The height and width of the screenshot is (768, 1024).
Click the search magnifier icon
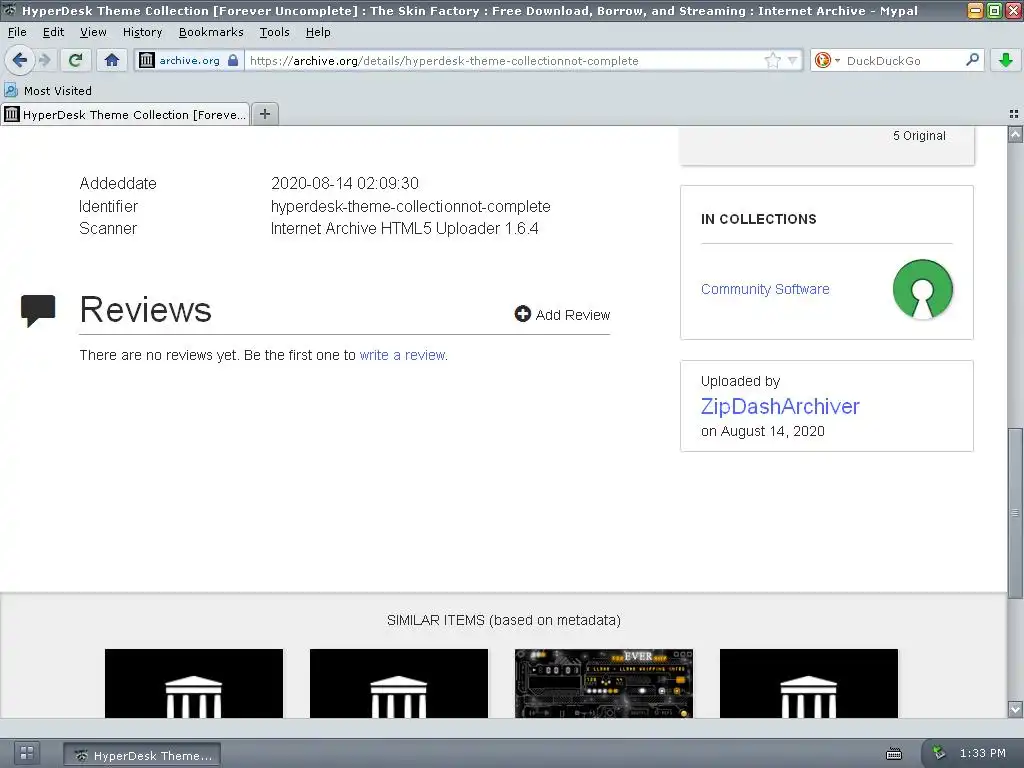[972, 60]
